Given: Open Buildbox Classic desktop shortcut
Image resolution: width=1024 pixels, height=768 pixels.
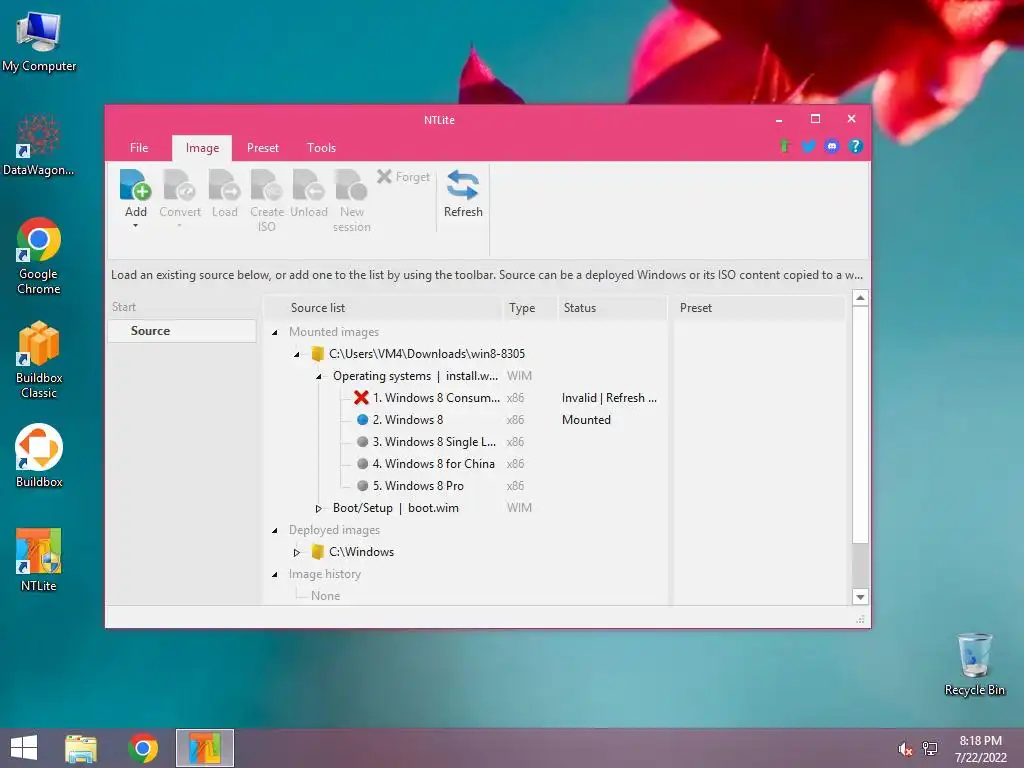Looking at the screenshot, I should pyautogui.click(x=39, y=360).
